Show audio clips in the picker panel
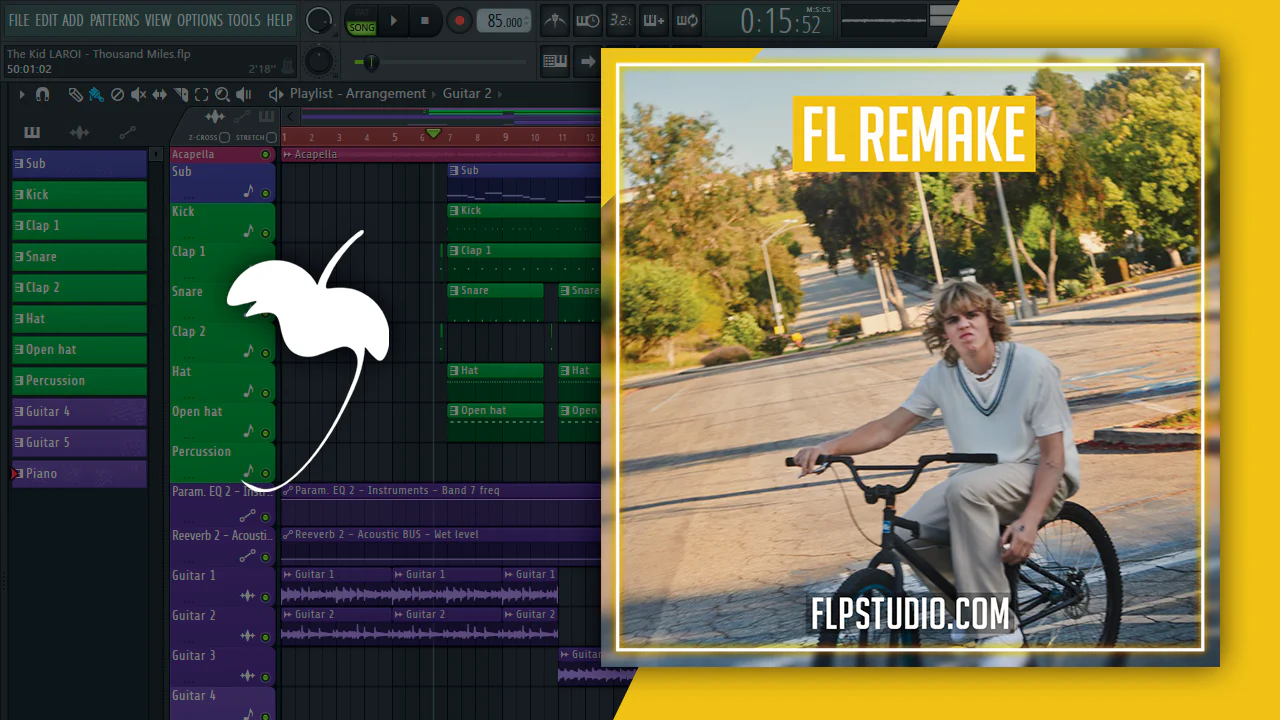1280x720 pixels. point(80,132)
